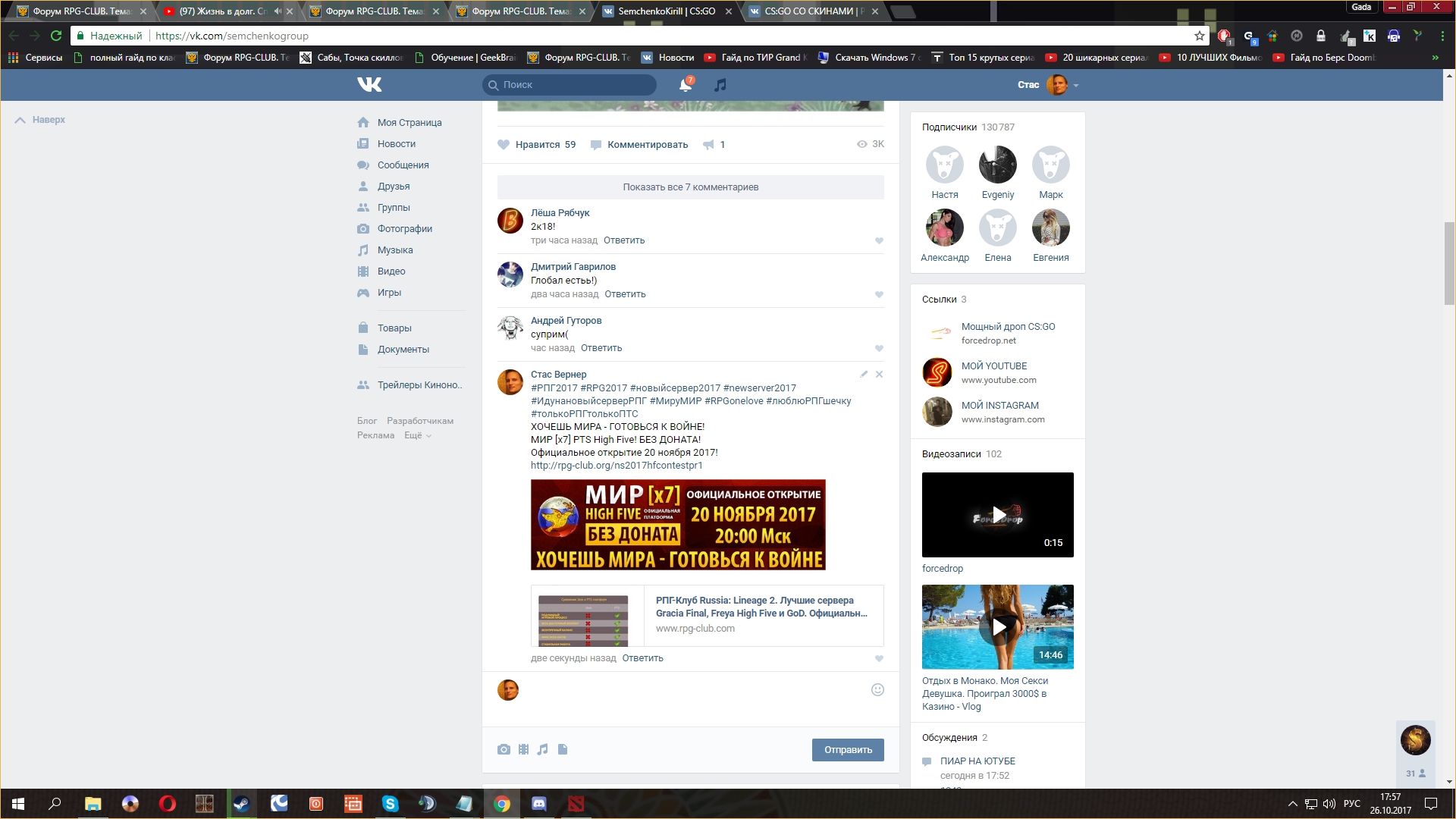Image resolution: width=1456 pixels, height=819 pixels.
Task: Attach a photo via camera icon
Action: click(504, 750)
